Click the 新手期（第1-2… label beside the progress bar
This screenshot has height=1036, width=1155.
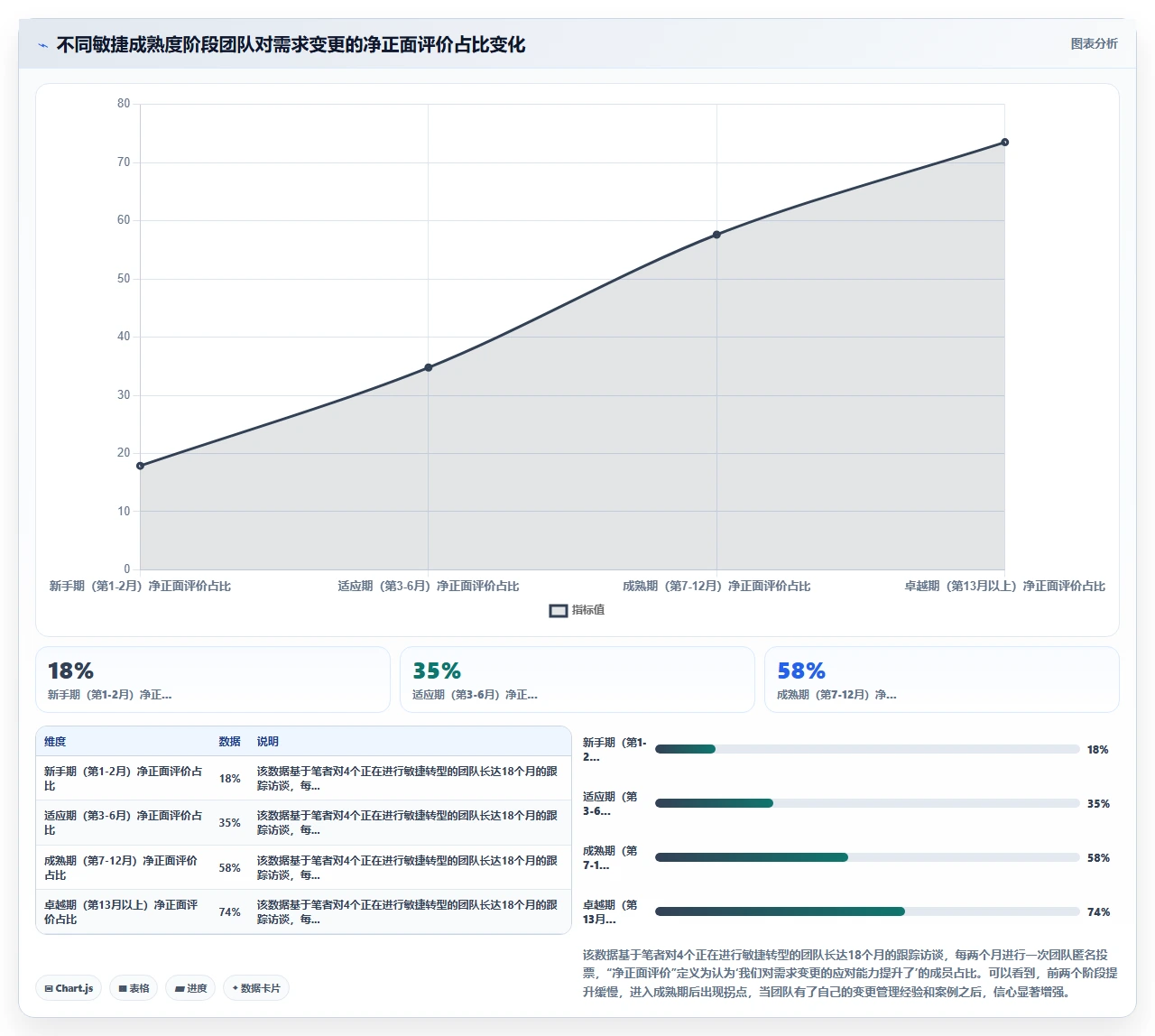tap(614, 750)
